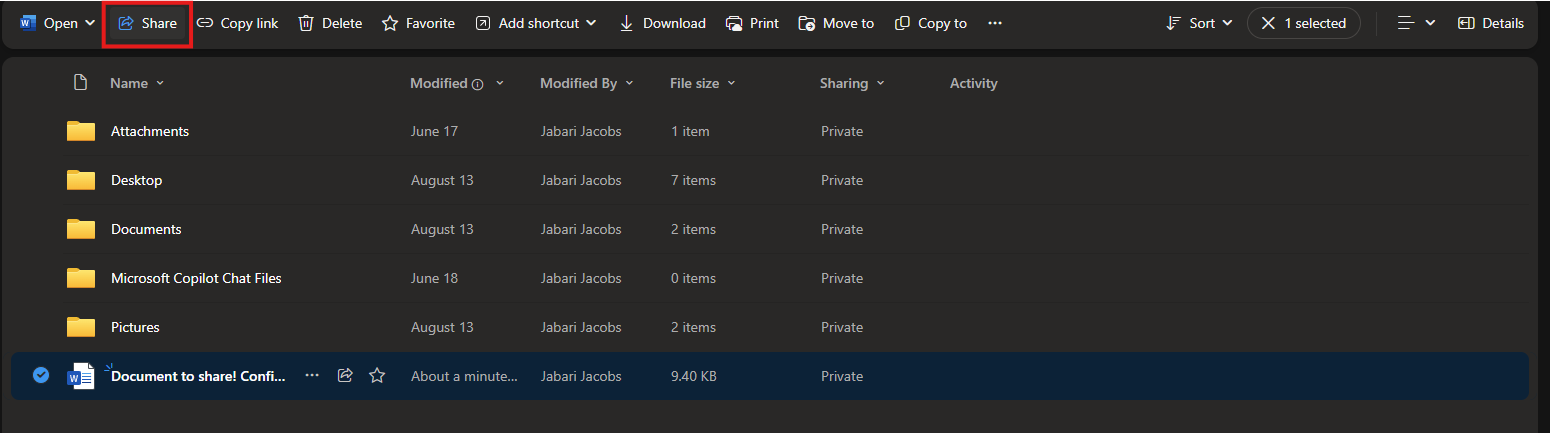Print the selected document

(x=752, y=23)
